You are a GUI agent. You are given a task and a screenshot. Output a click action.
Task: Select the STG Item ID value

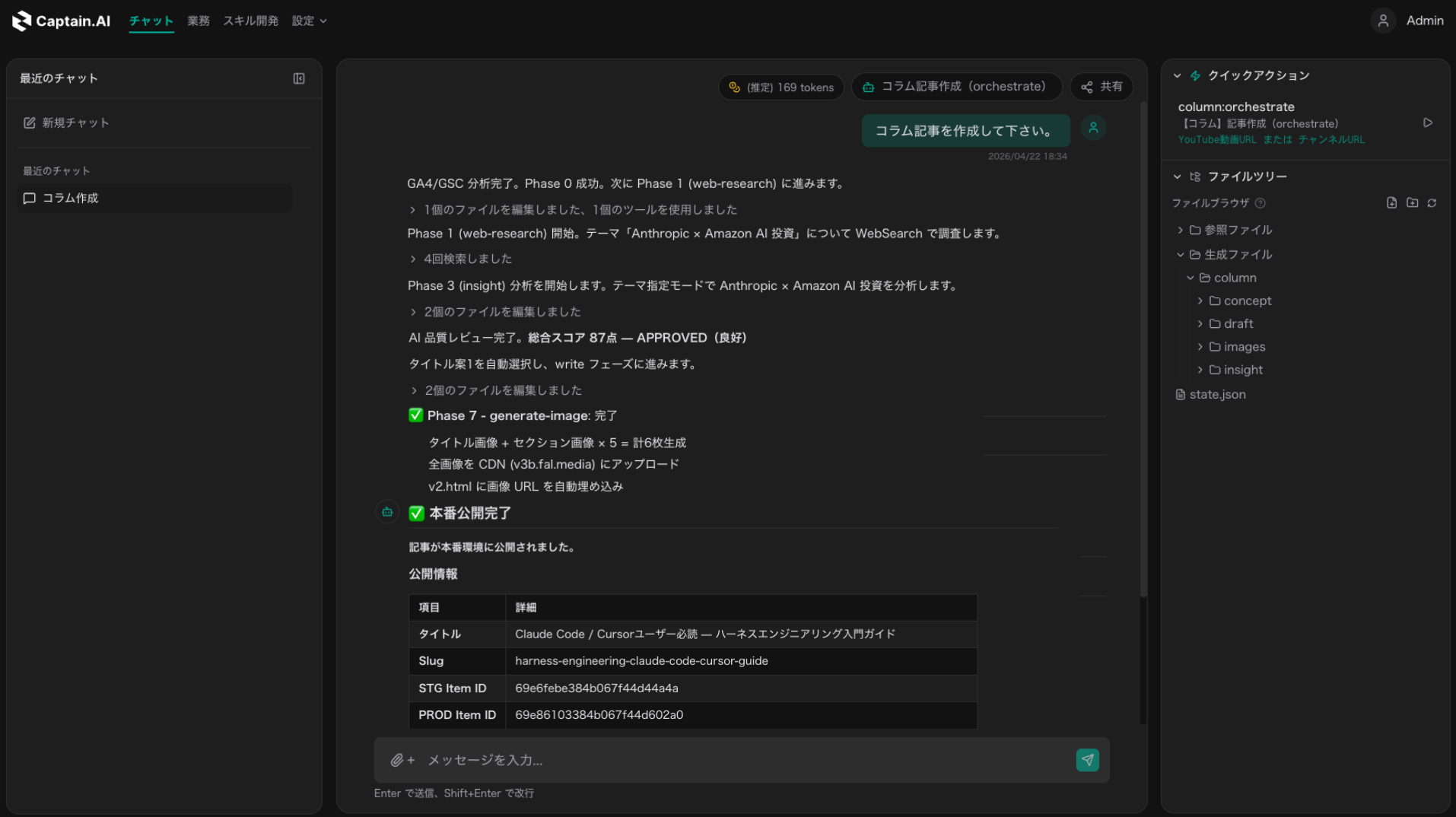pos(596,688)
